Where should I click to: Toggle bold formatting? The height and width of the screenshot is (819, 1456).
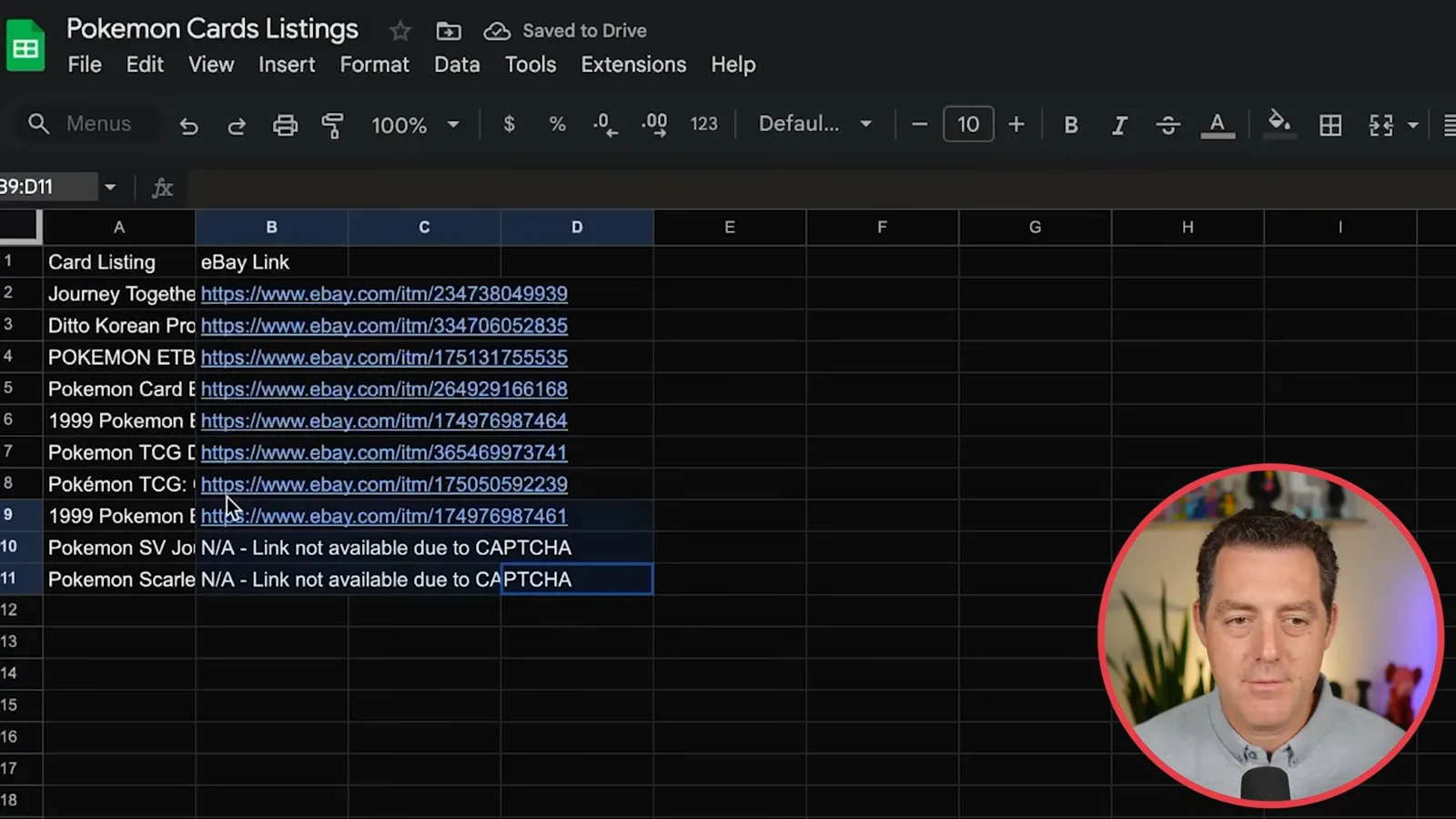click(x=1071, y=125)
